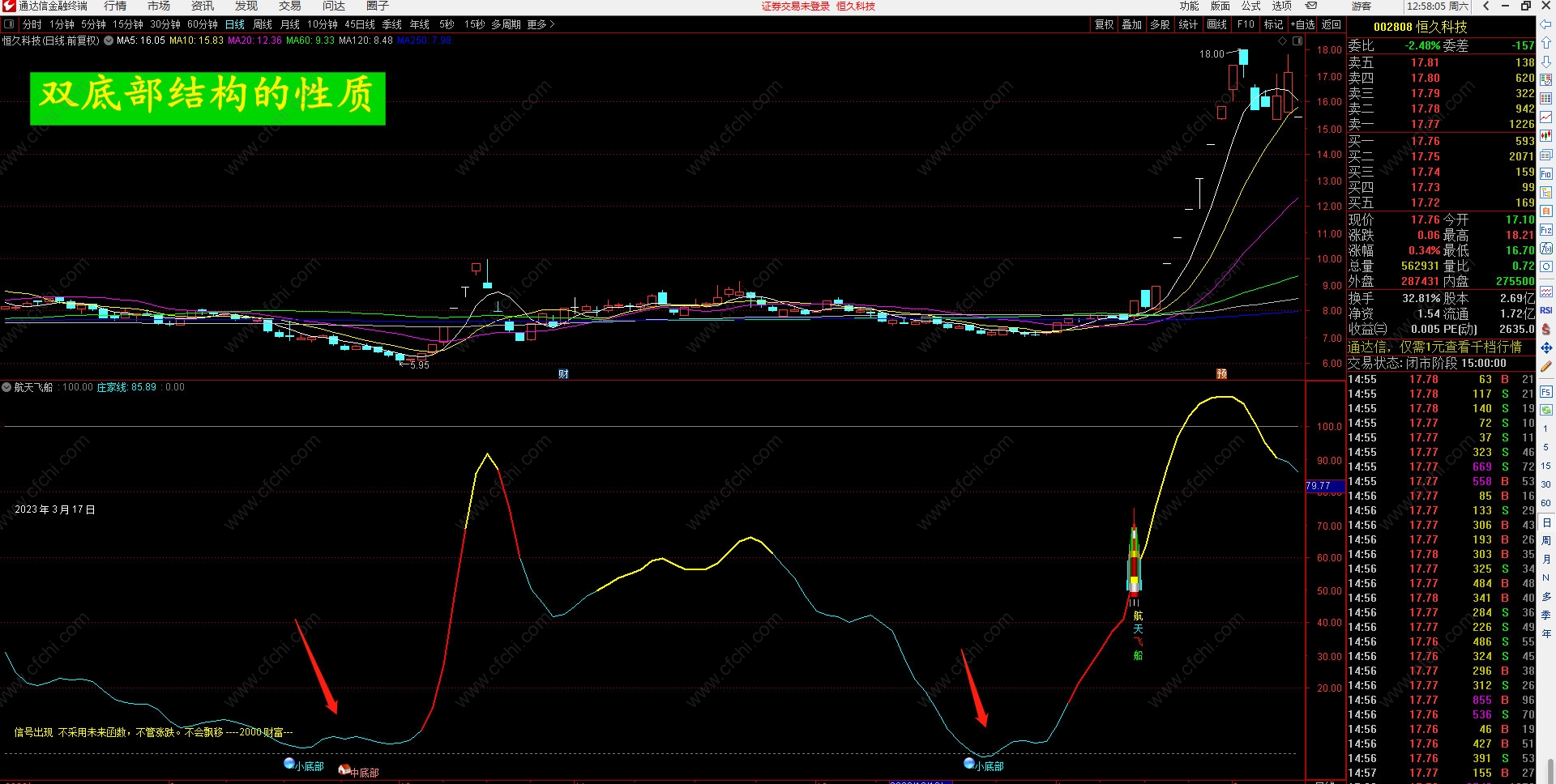The image size is (1556, 784).
Task: Click the 返回 back button
Action: [x=1332, y=24]
